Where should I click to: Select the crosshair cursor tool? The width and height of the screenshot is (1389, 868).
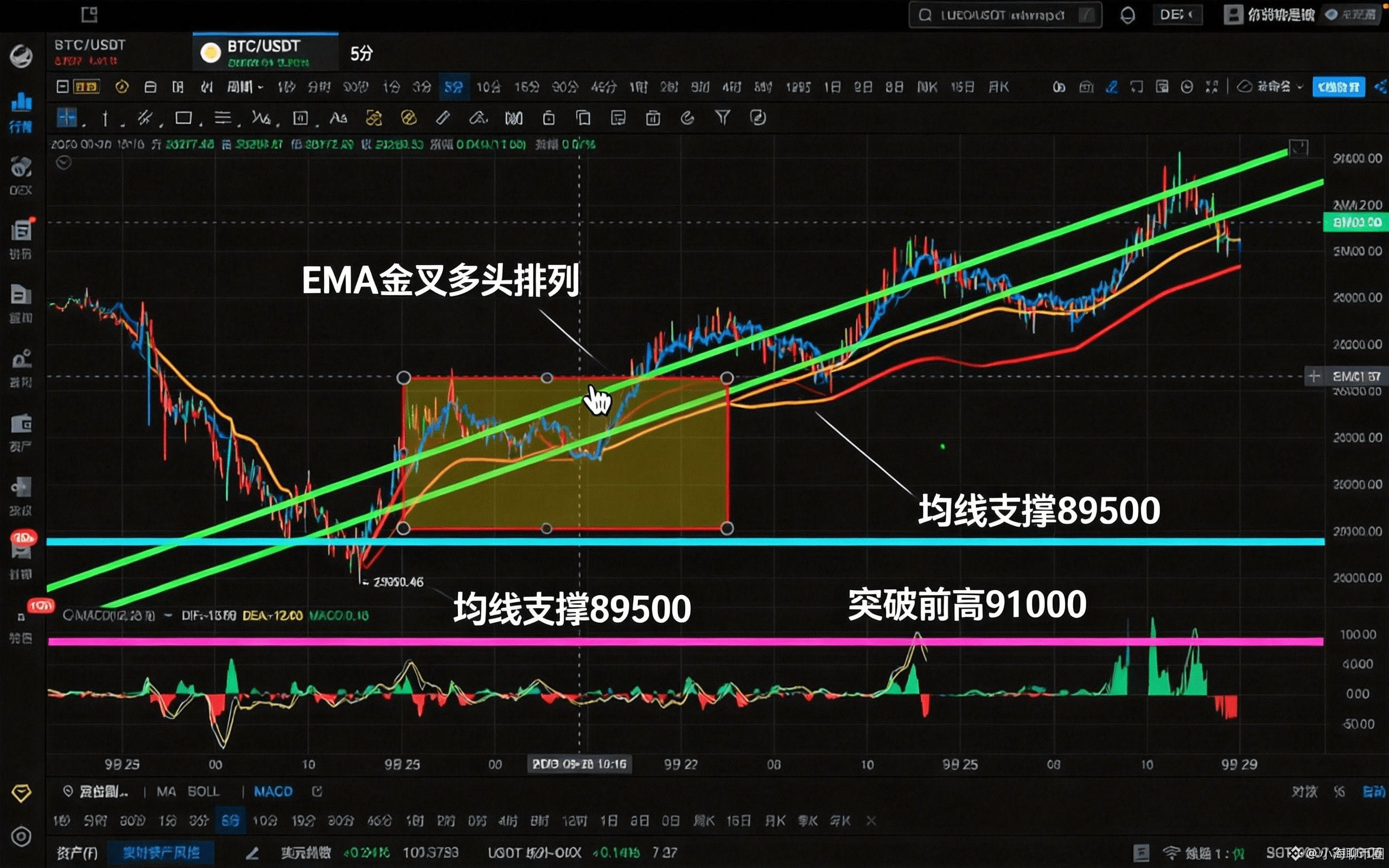tap(67, 118)
